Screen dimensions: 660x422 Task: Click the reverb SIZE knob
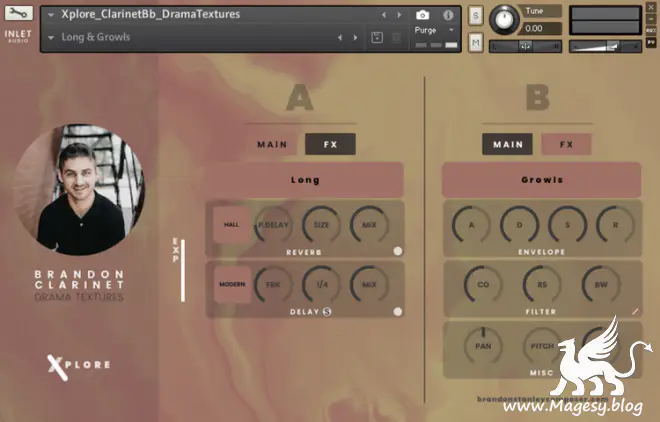click(x=321, y=225)
